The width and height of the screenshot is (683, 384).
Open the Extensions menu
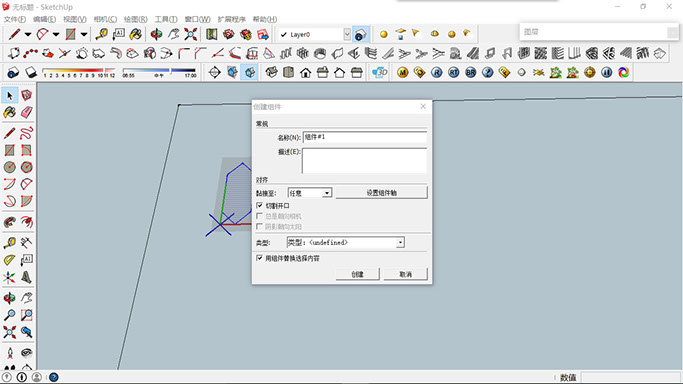pos(231,19)
